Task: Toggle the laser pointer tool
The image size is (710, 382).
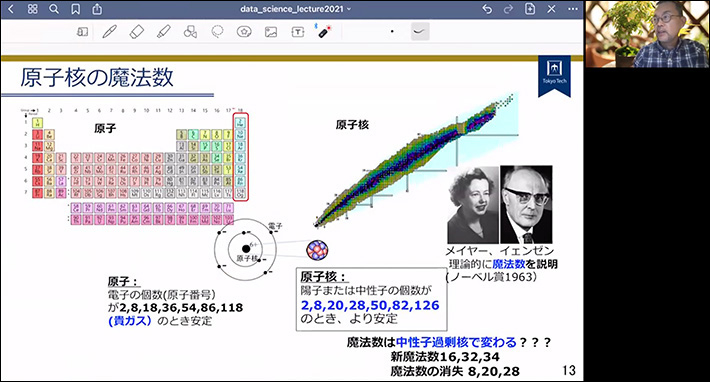Action: [x=324, y=31]
